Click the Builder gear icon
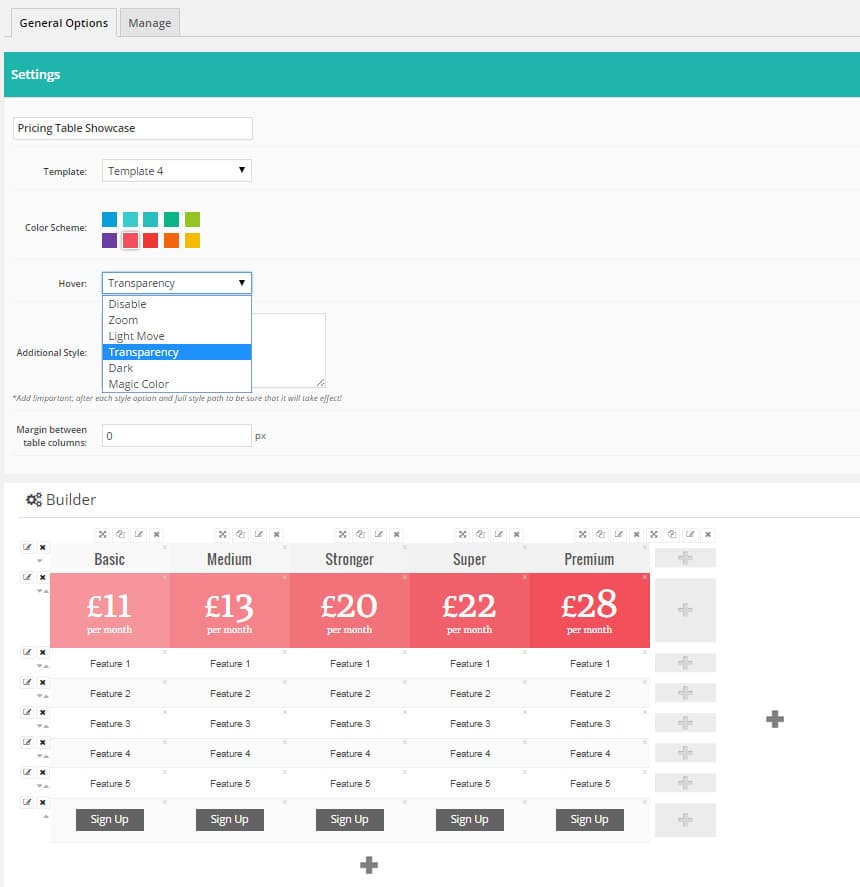Viewport: 860px width, 887px height. click(32, 499)
